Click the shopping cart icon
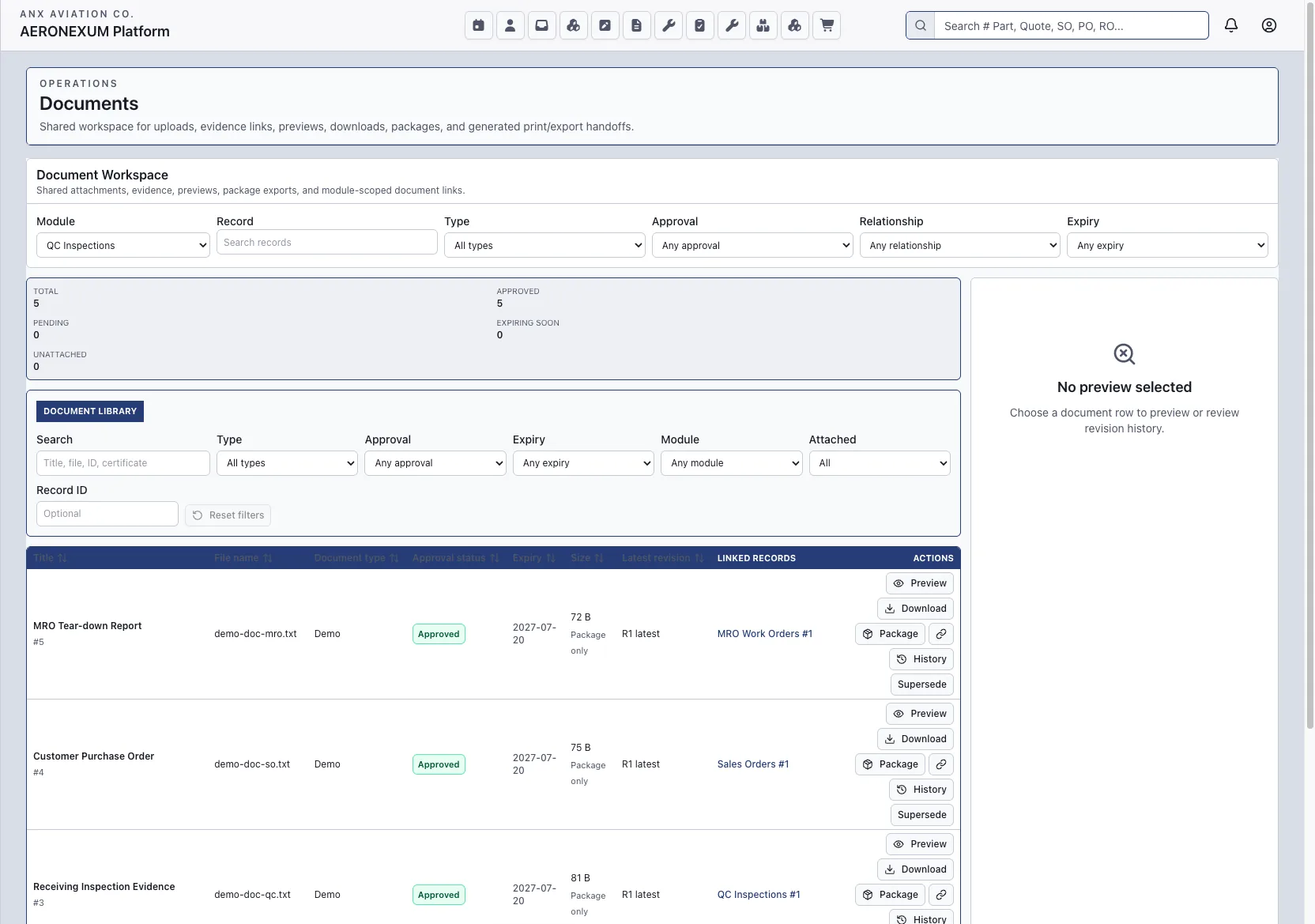Image resolution: width=1315 pixels, height=924 pixels. click(x=827, y=25)
